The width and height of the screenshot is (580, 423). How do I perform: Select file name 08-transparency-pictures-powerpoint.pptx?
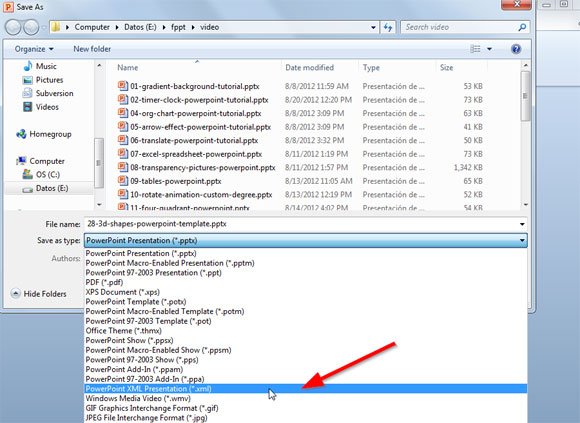click(x=203, y=167)
